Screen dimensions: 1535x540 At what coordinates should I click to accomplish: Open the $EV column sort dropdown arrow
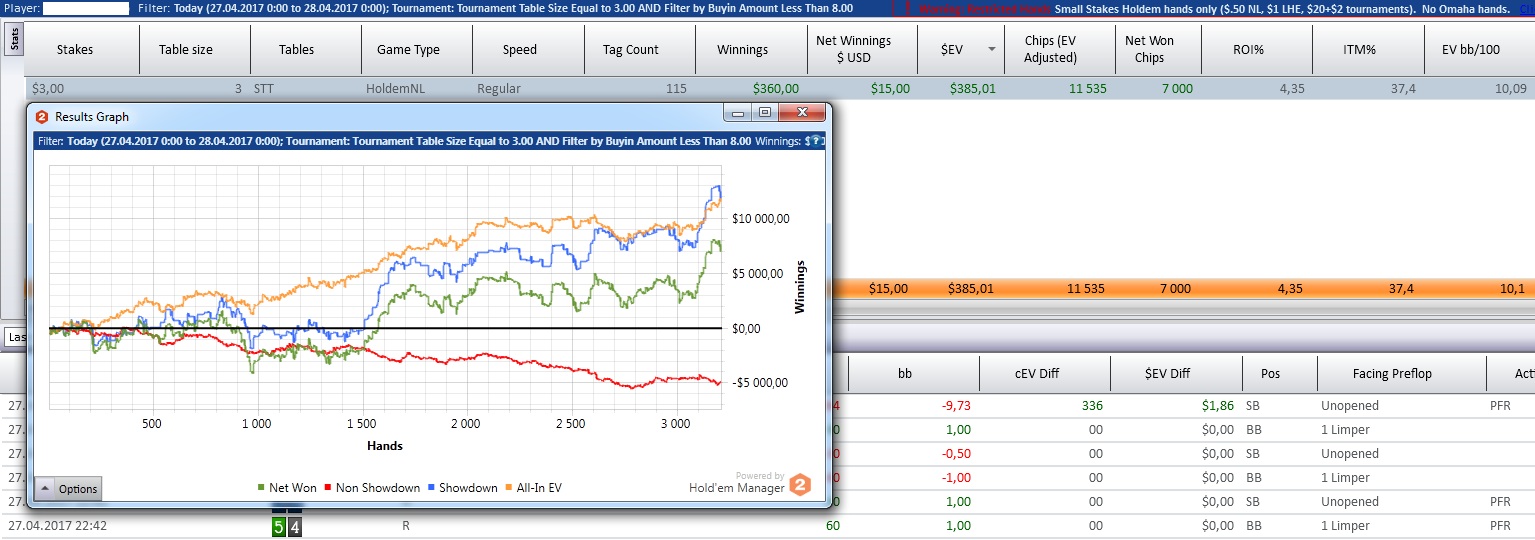[991, 49]
